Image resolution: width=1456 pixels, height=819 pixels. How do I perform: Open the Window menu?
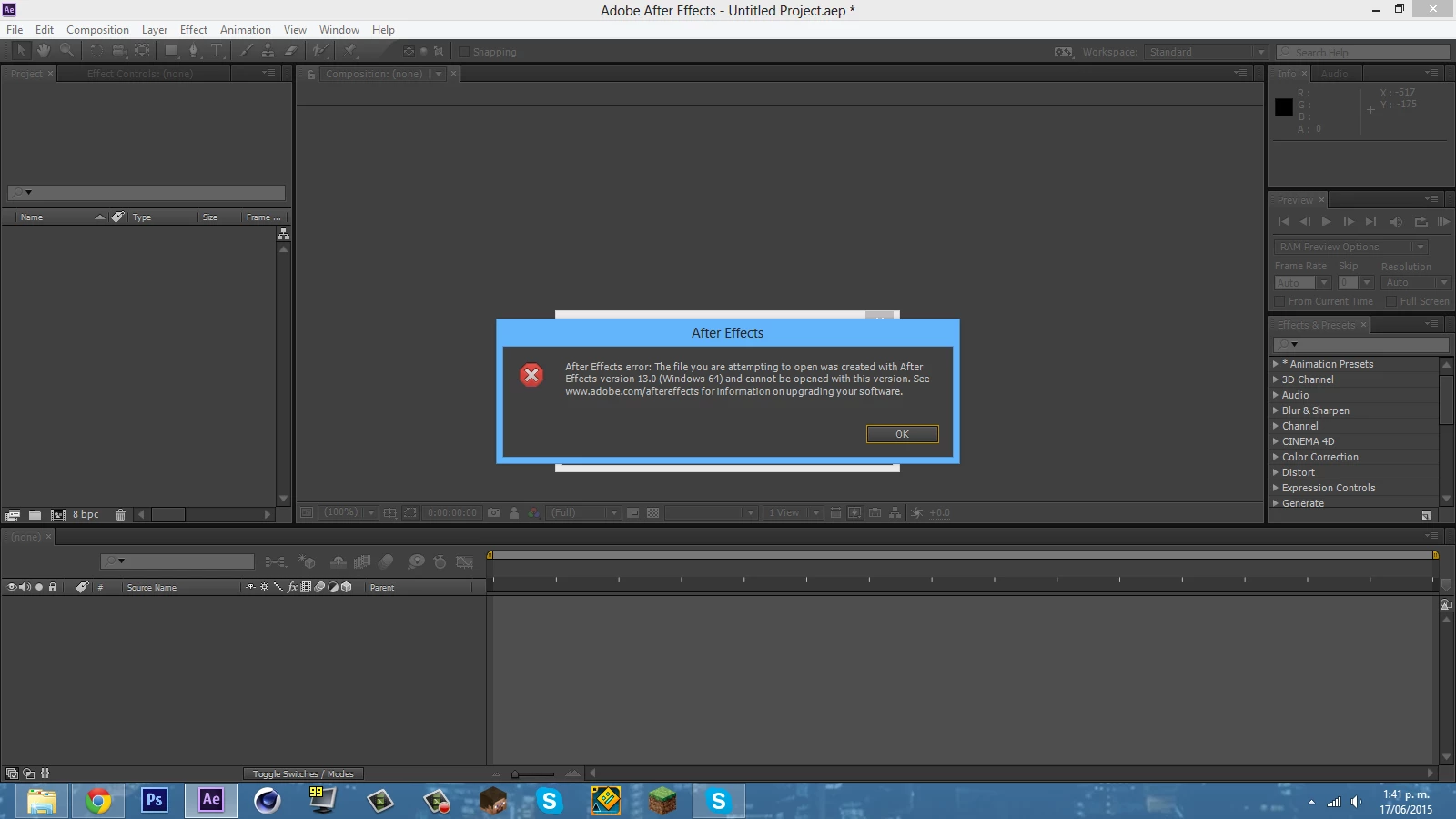click(339, 29)
